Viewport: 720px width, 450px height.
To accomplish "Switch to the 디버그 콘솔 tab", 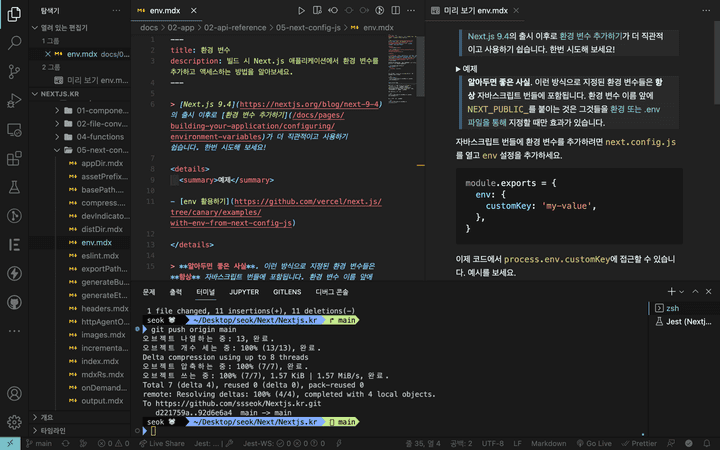I will 332,292.
